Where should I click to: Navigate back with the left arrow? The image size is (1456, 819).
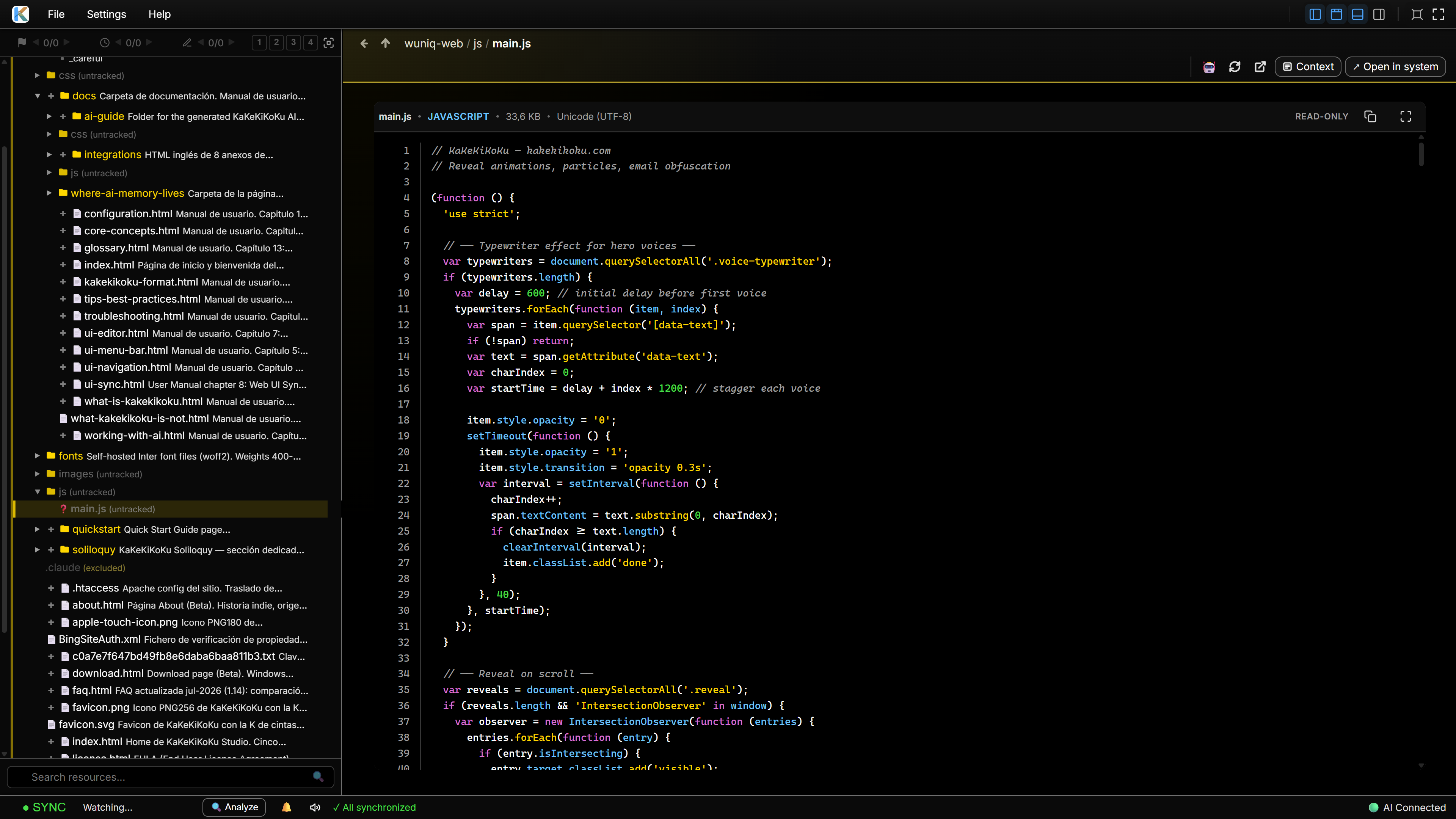pos(364,44)
